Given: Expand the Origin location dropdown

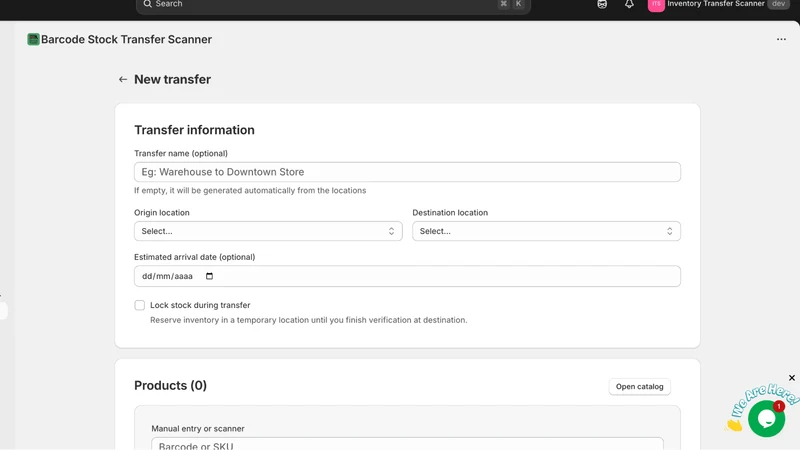Looking at the screenshot, I should (268, 231).
